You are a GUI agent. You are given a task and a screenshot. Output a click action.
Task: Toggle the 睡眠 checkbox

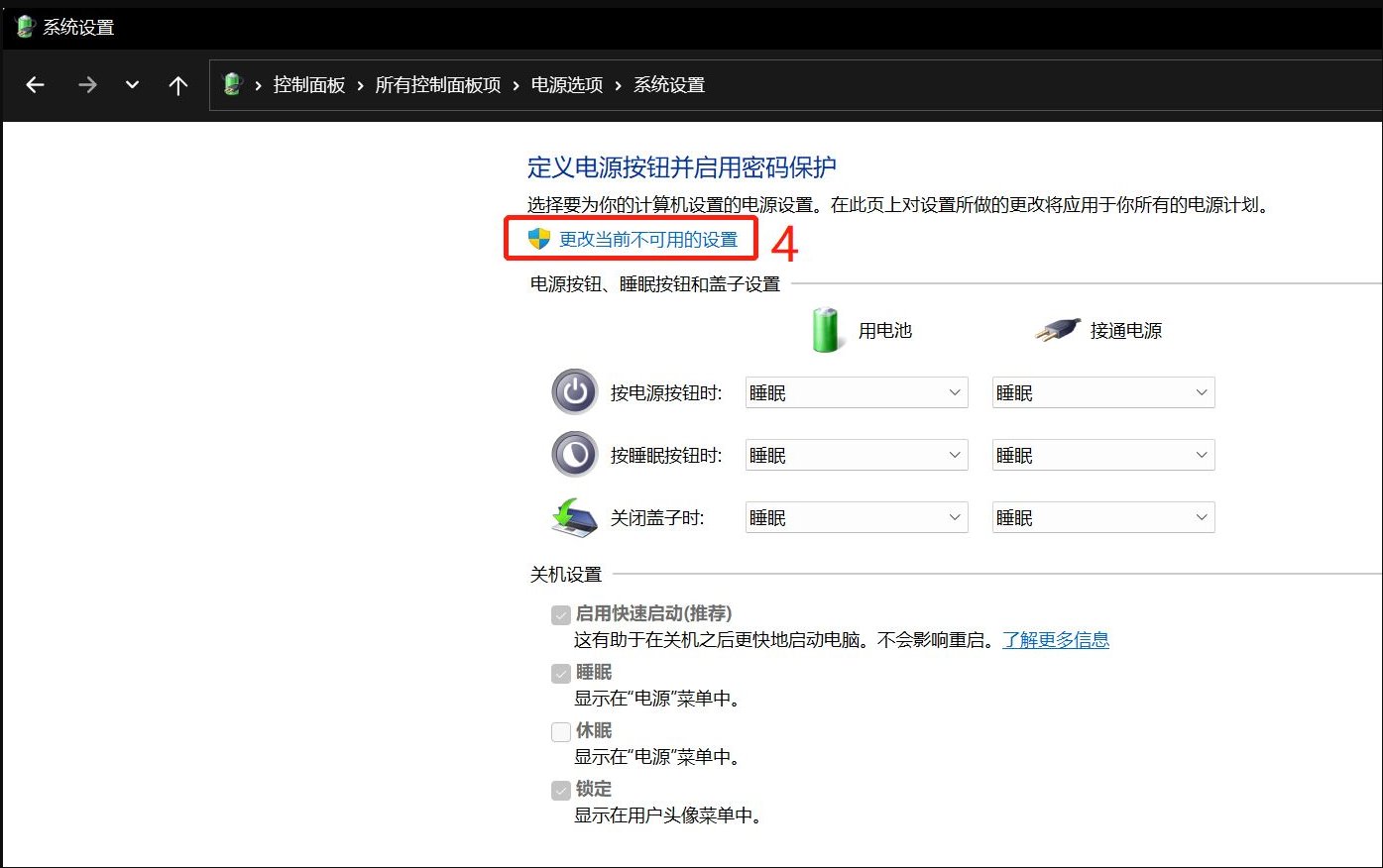[560, 673]
